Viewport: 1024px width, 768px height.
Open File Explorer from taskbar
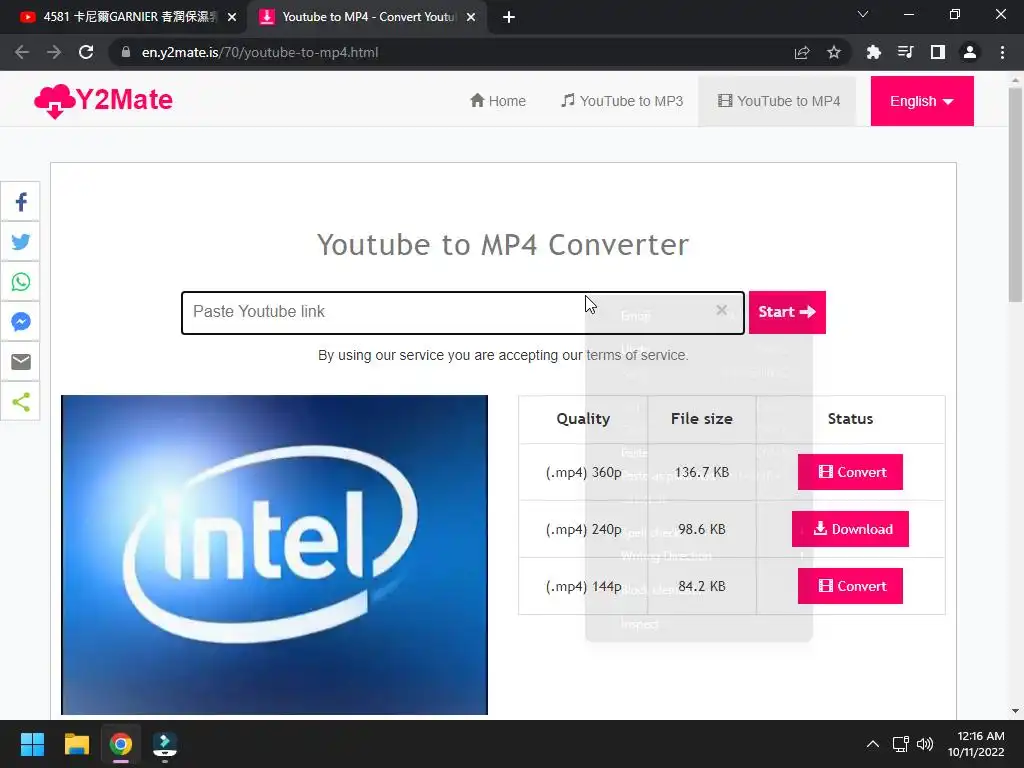tap(76, 744)
